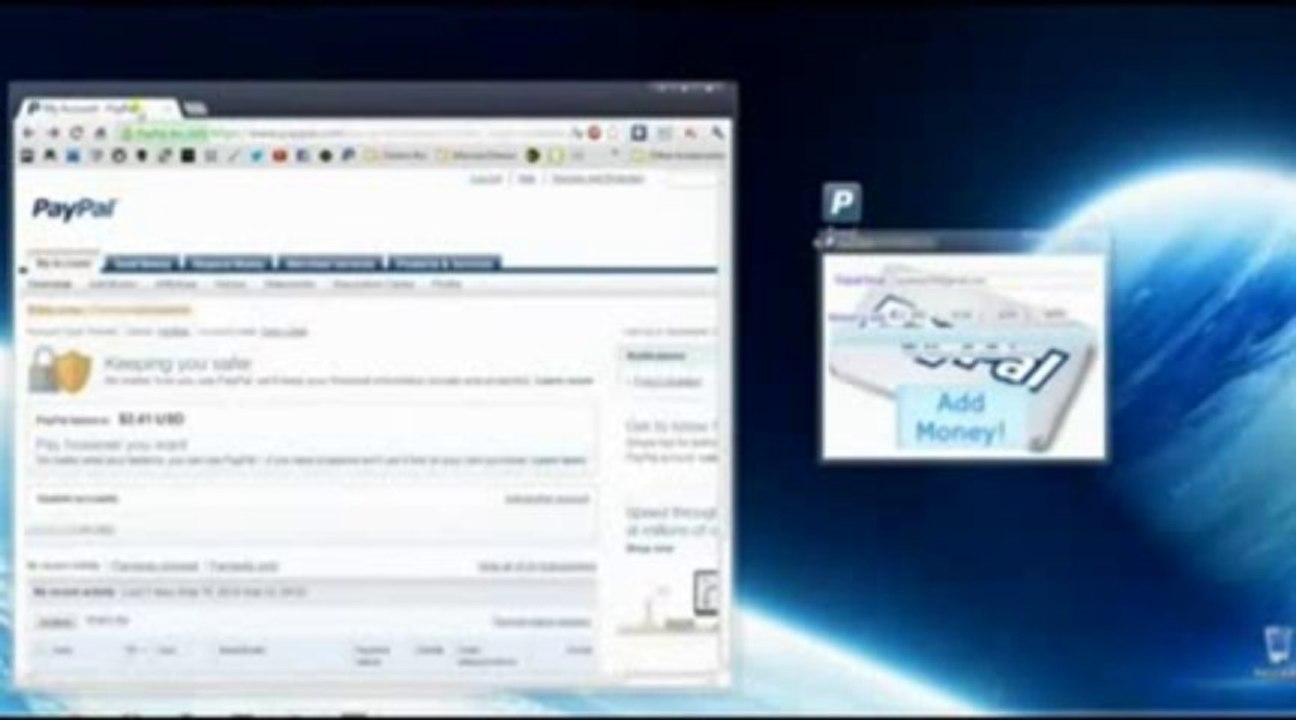Click the PayPal search field
This screenshot has height=720, width=1296.
(692, 179)
